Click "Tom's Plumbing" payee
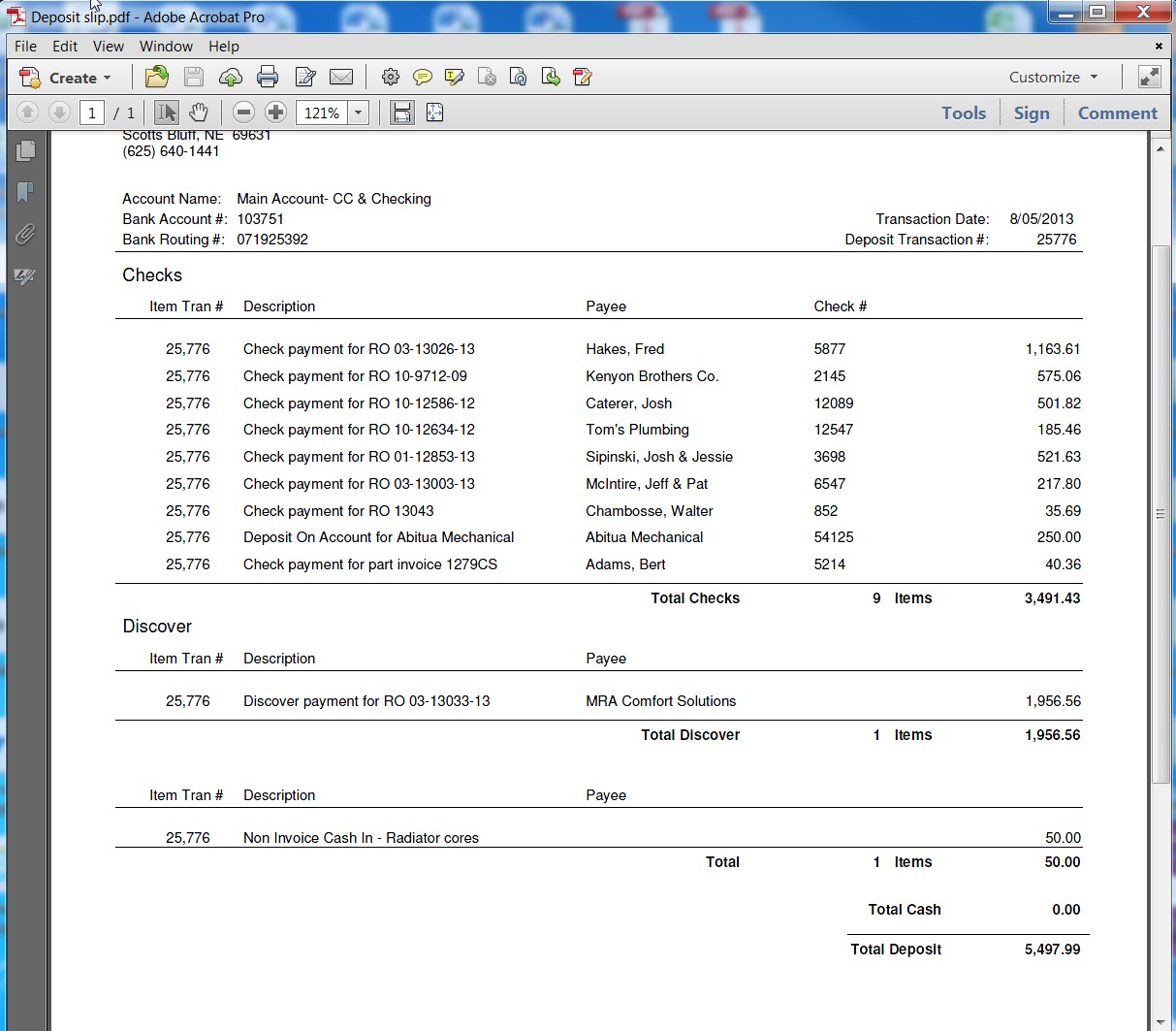1176x1031 pixels. tap(637, 430)
